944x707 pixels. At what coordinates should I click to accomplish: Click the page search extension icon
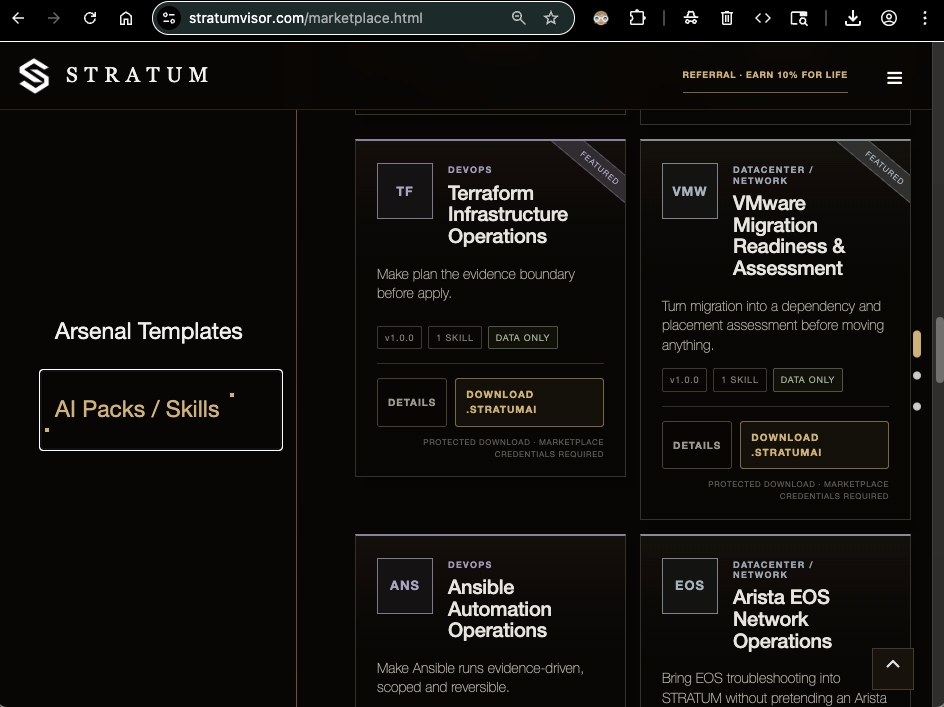click(x=799, y=18)
